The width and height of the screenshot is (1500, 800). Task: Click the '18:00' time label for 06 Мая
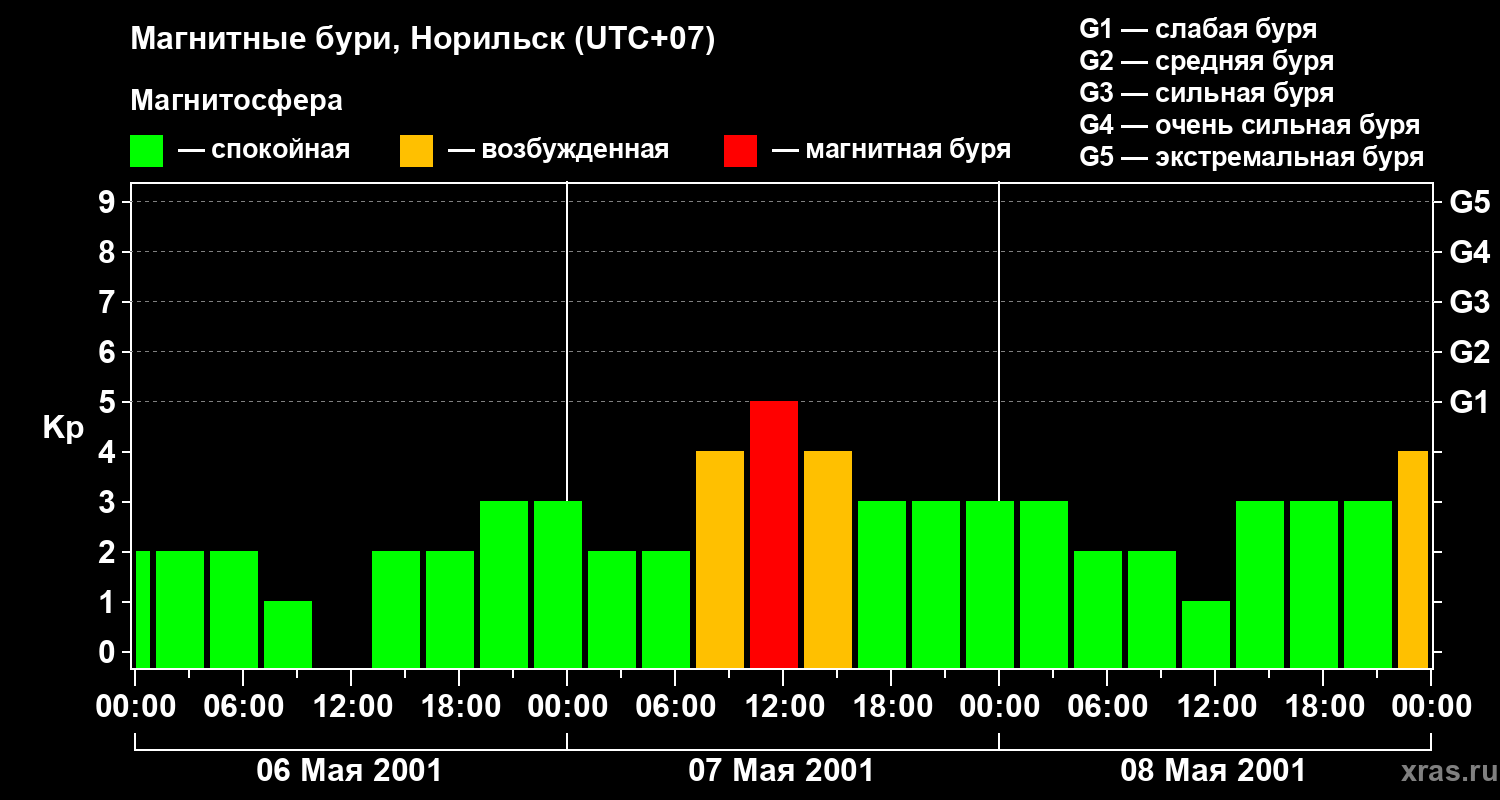pos(459,706)
